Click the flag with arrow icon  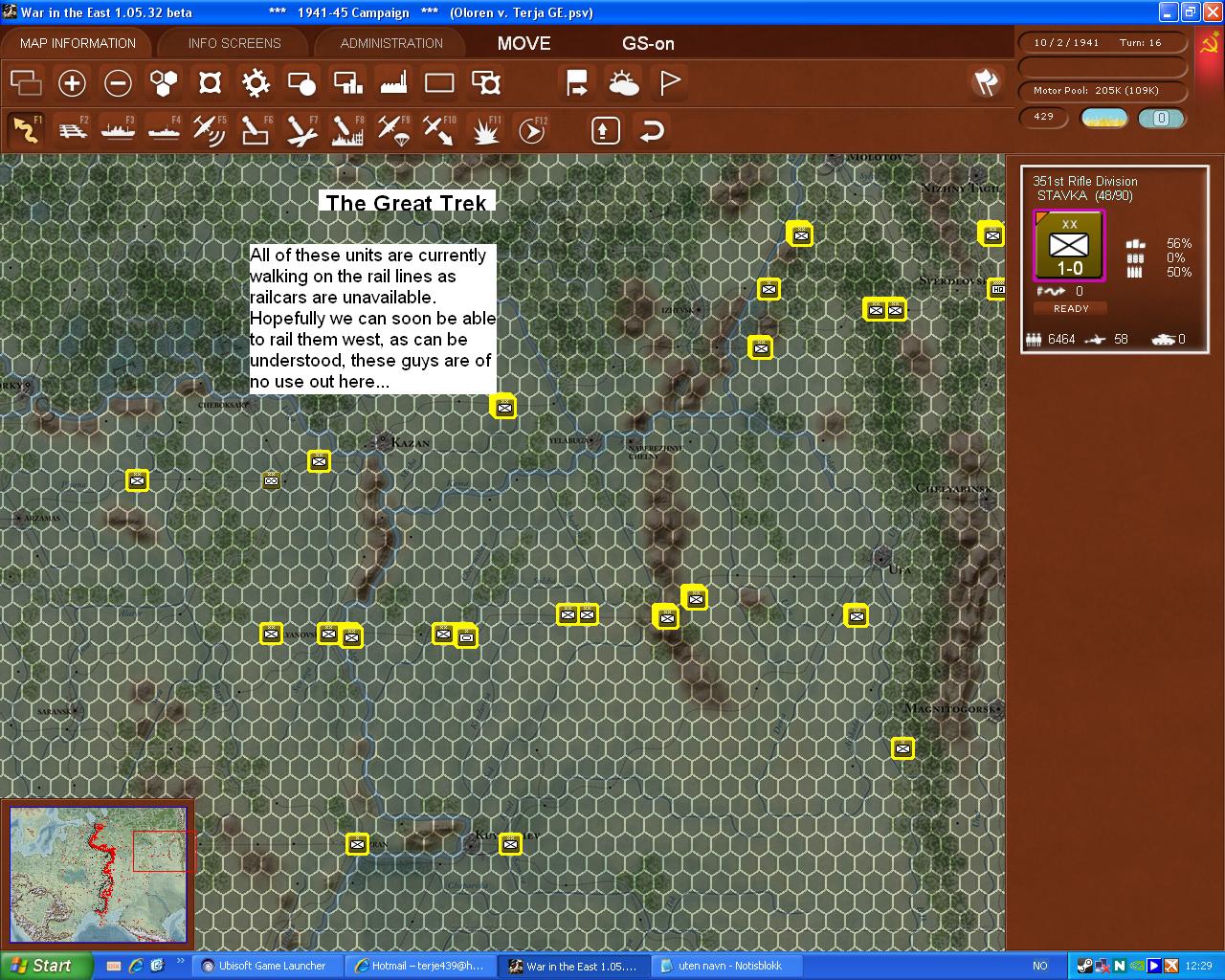(x=577, y=83)
